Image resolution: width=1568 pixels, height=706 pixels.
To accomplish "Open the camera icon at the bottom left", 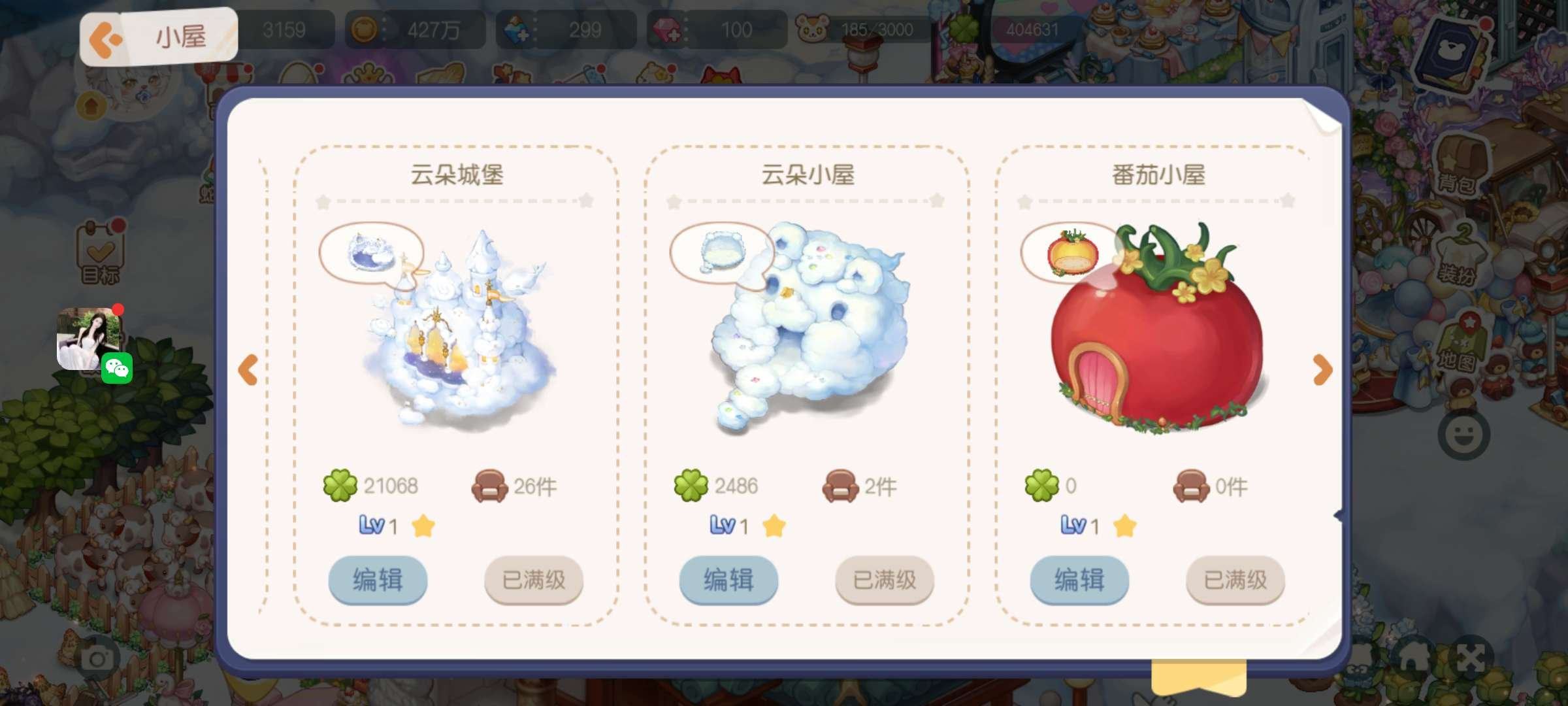I will pyautogui.click(x=97, y=658).
